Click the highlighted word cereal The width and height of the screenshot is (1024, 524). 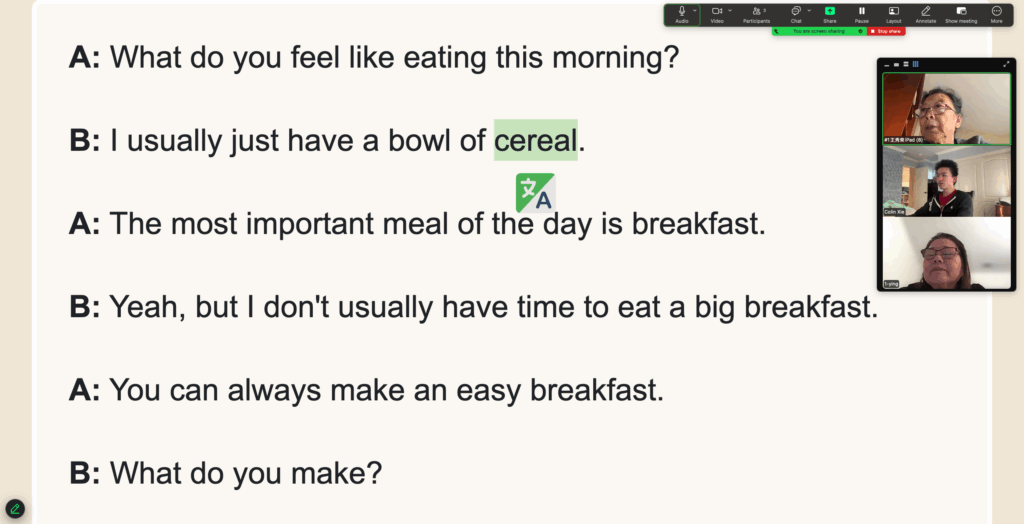[535, 141]
